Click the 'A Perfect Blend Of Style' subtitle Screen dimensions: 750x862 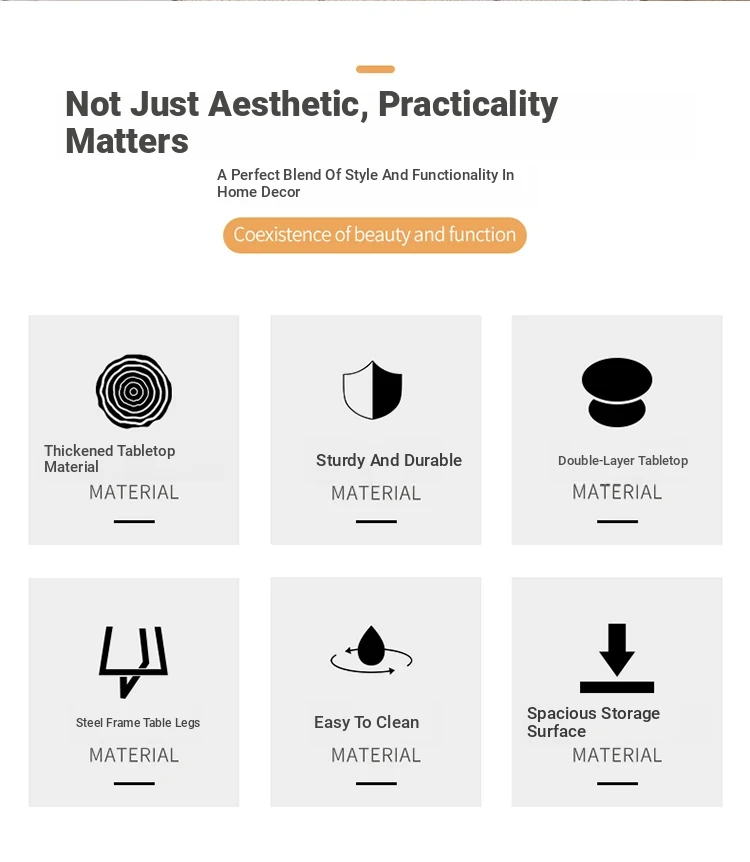tap(365, 183)
